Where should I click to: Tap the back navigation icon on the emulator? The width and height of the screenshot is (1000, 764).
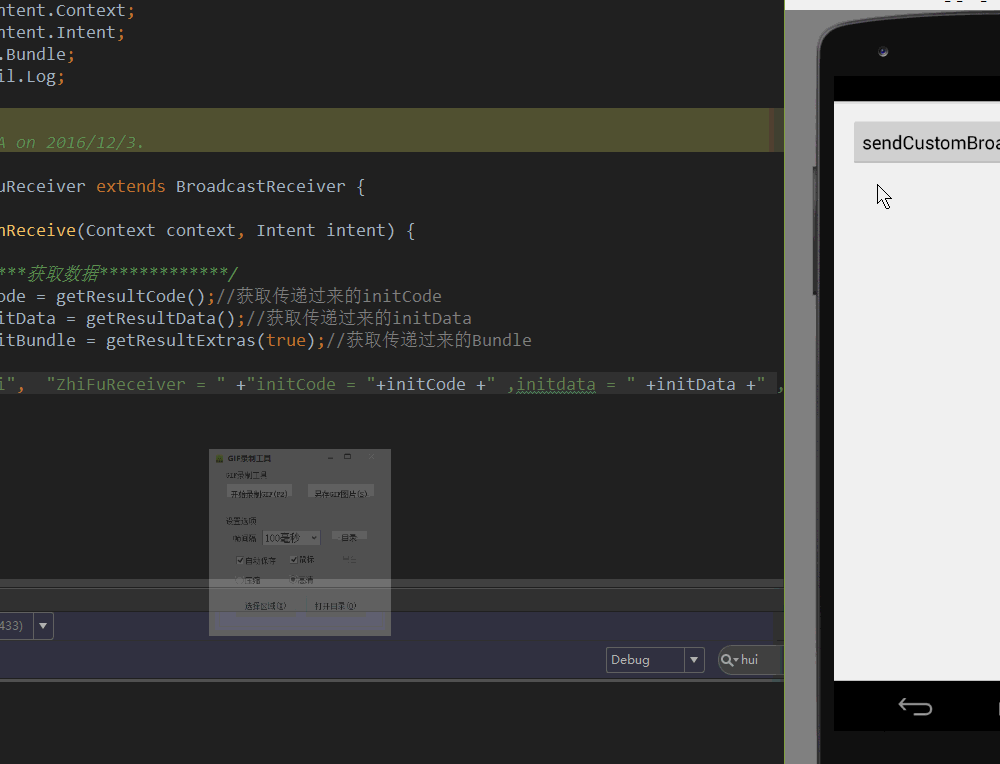(915, 706)
